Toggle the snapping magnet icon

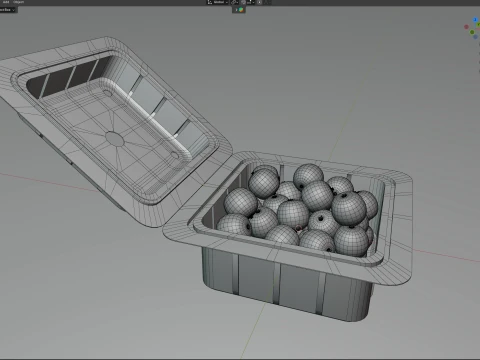[243, 2]
